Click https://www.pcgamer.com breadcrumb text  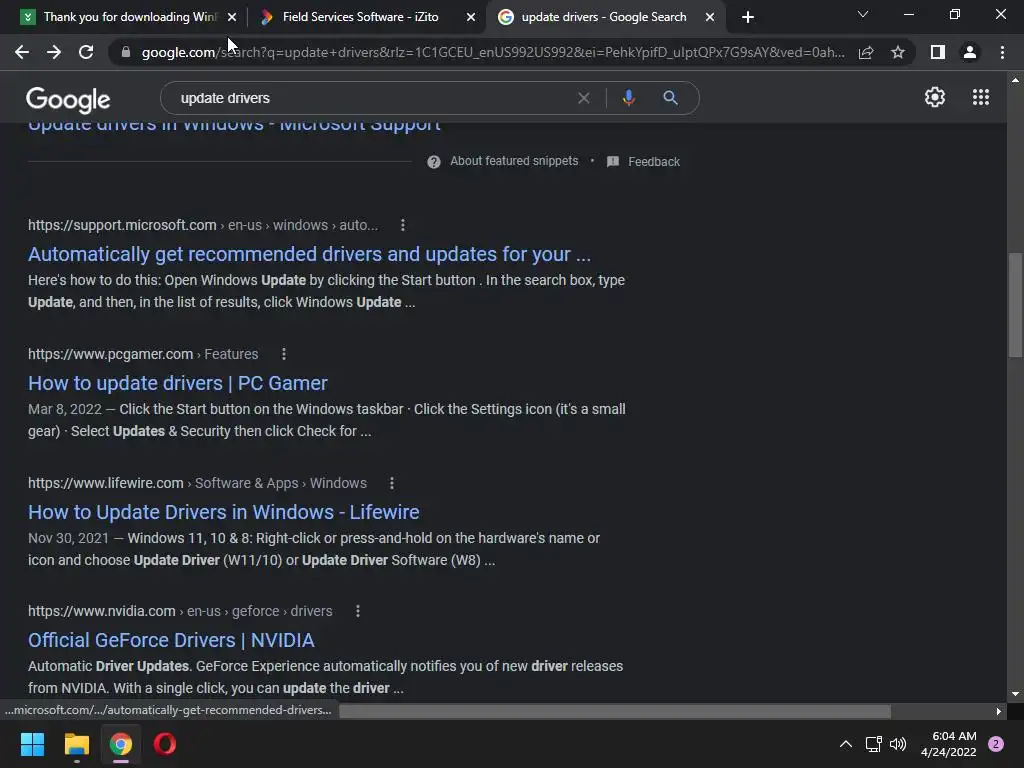click(x=110, y=354)
